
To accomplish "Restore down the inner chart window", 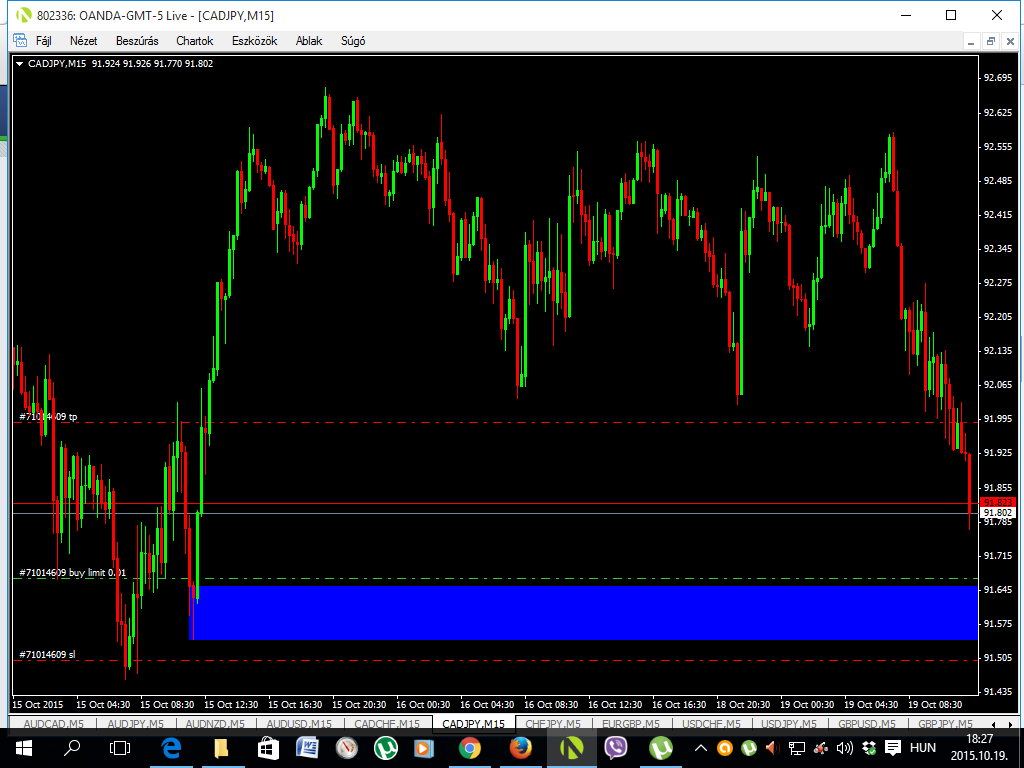I will 990,41.
